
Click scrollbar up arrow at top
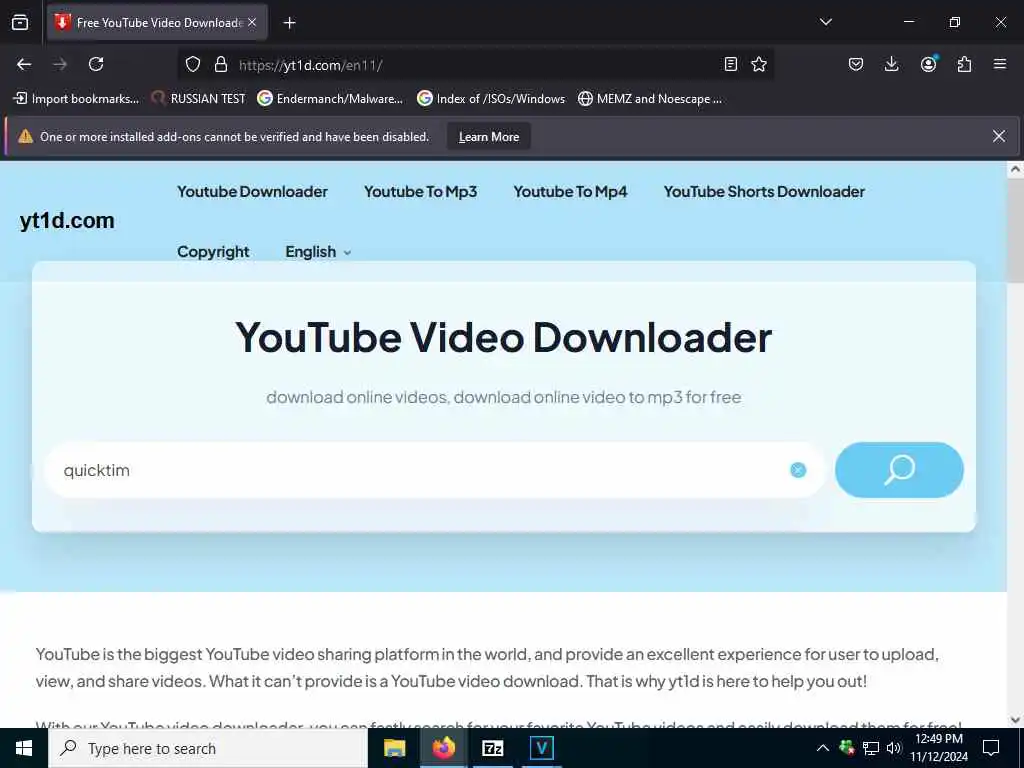tap(1015, 169)
